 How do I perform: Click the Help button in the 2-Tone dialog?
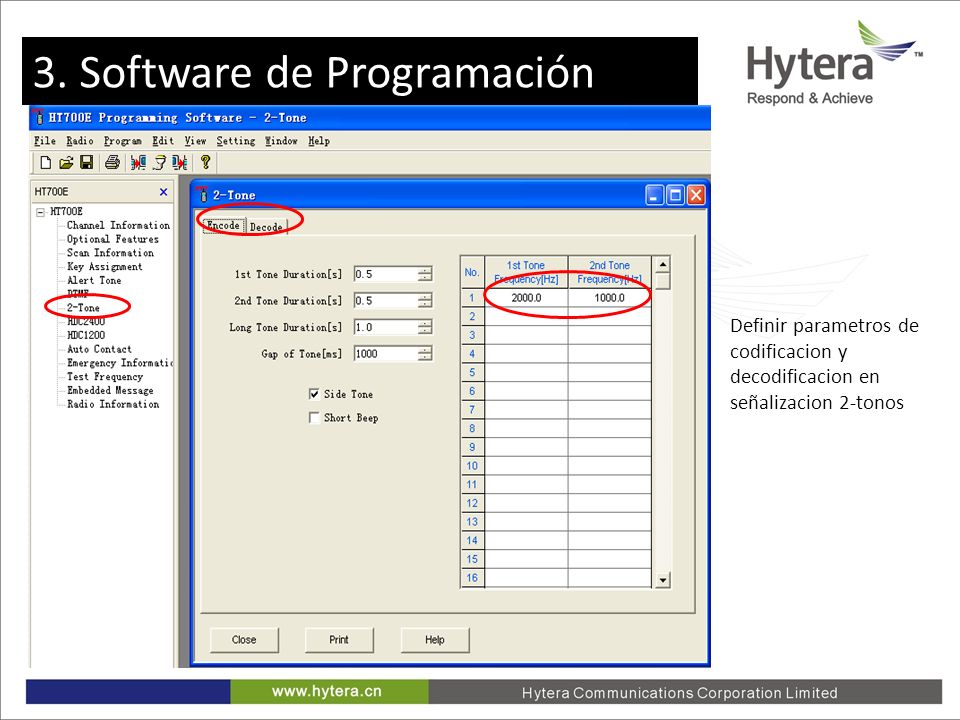coord(435,640)
